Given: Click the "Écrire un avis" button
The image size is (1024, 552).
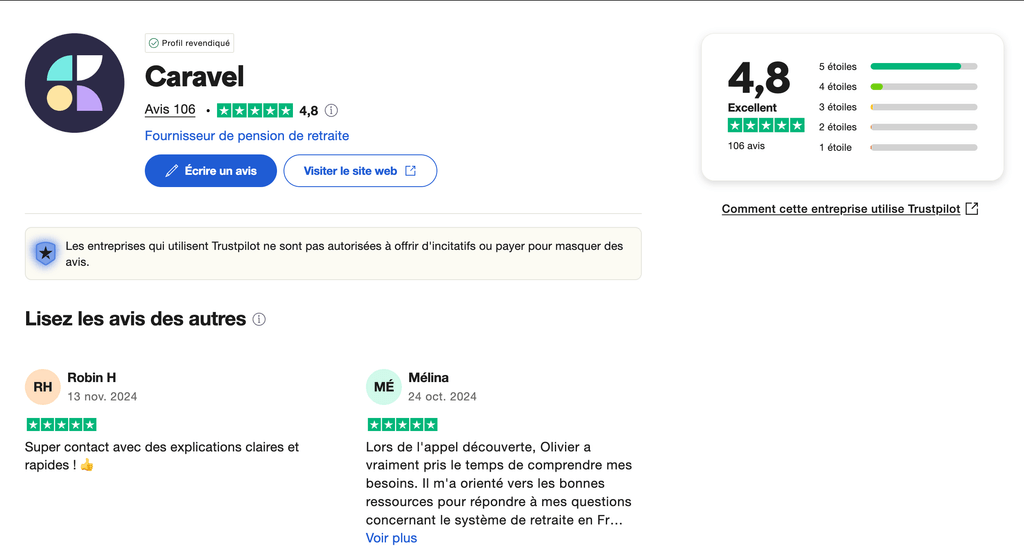Looking at the screenshot, I should [x=211, y=170].
